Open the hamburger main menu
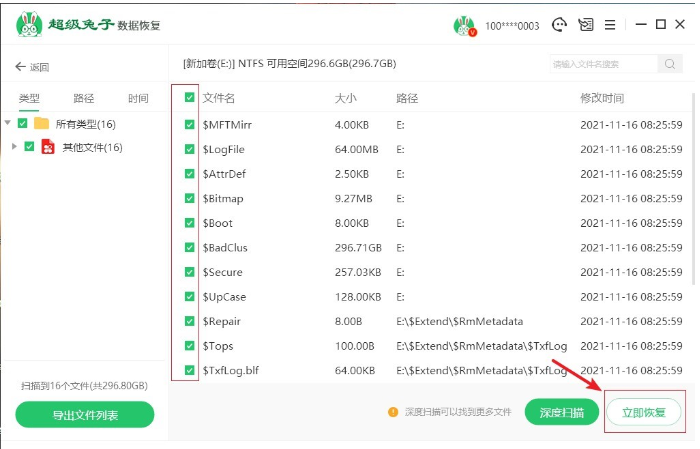Screen dimensions: 700x449 [x=609, y=24]
